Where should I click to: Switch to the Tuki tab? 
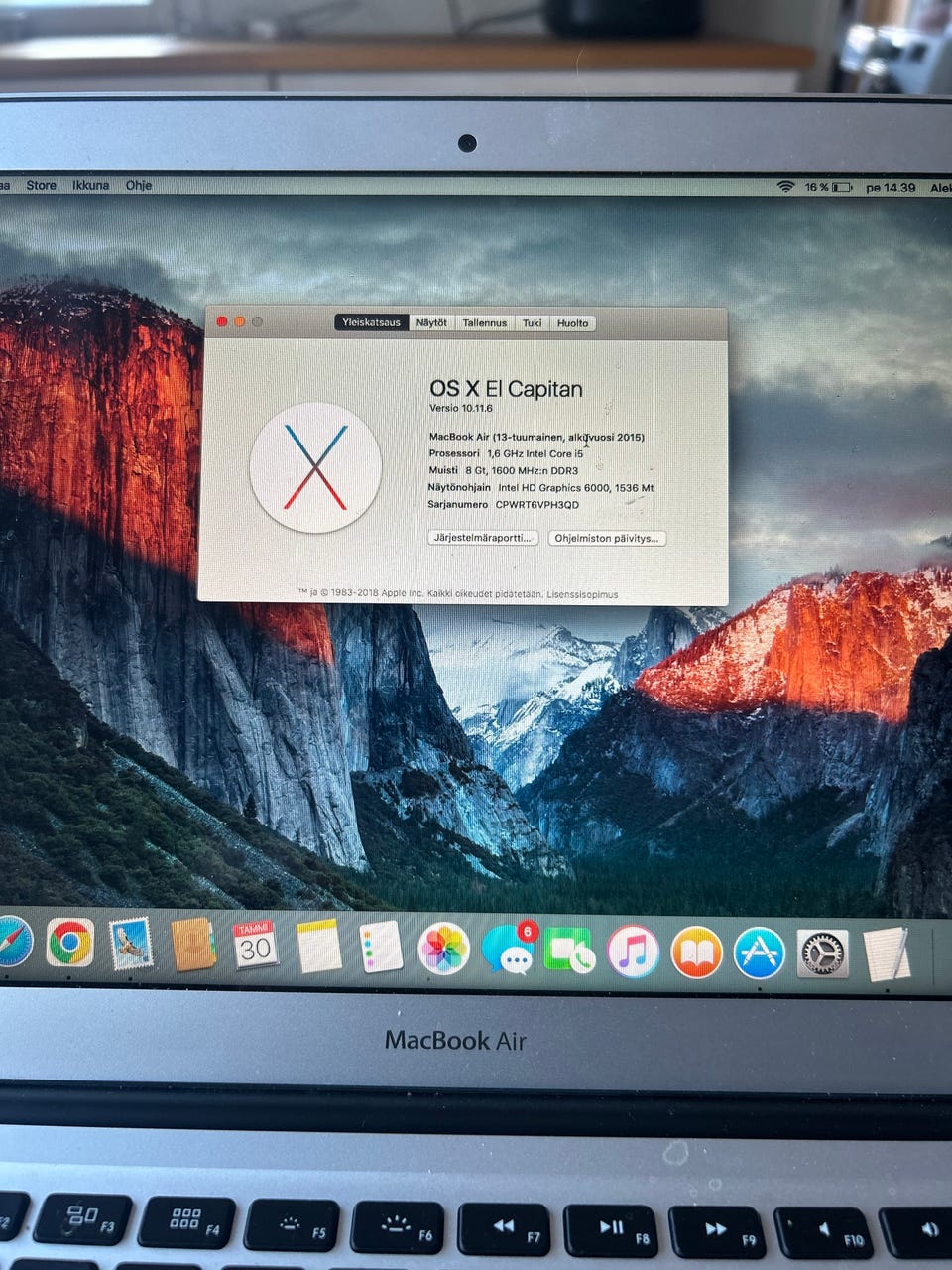(x=533, y=322)
